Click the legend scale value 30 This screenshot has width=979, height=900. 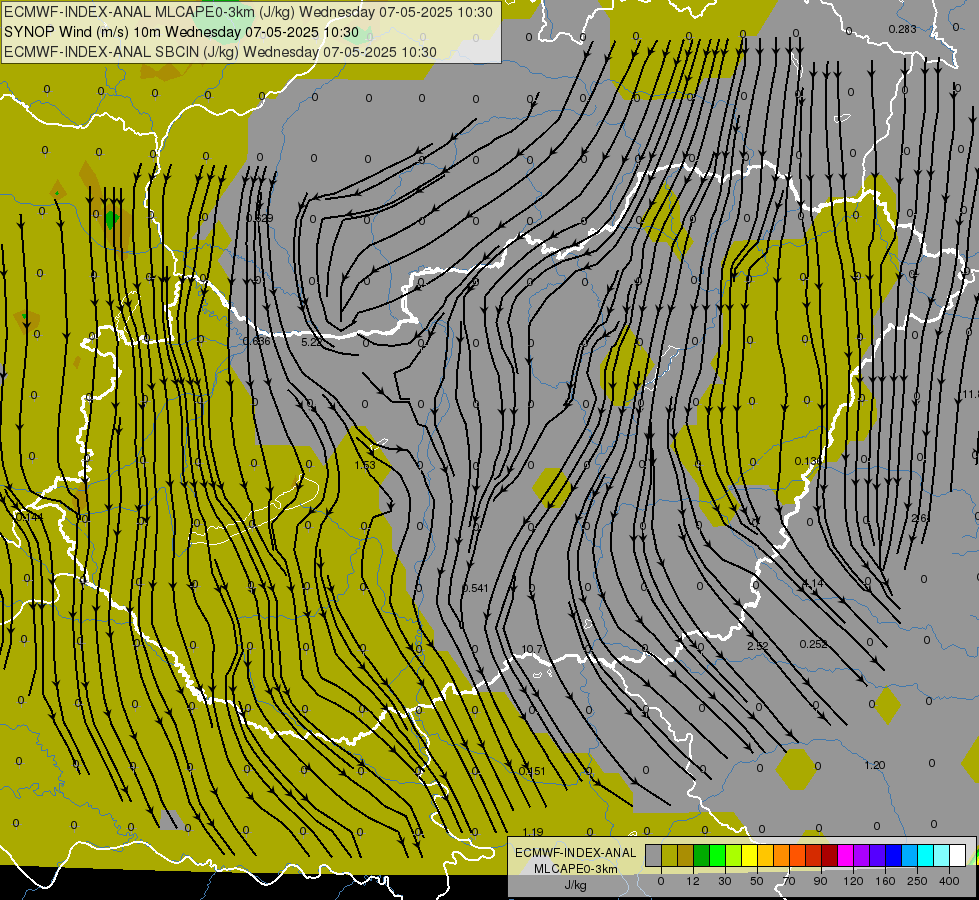(x=725, y=881)
